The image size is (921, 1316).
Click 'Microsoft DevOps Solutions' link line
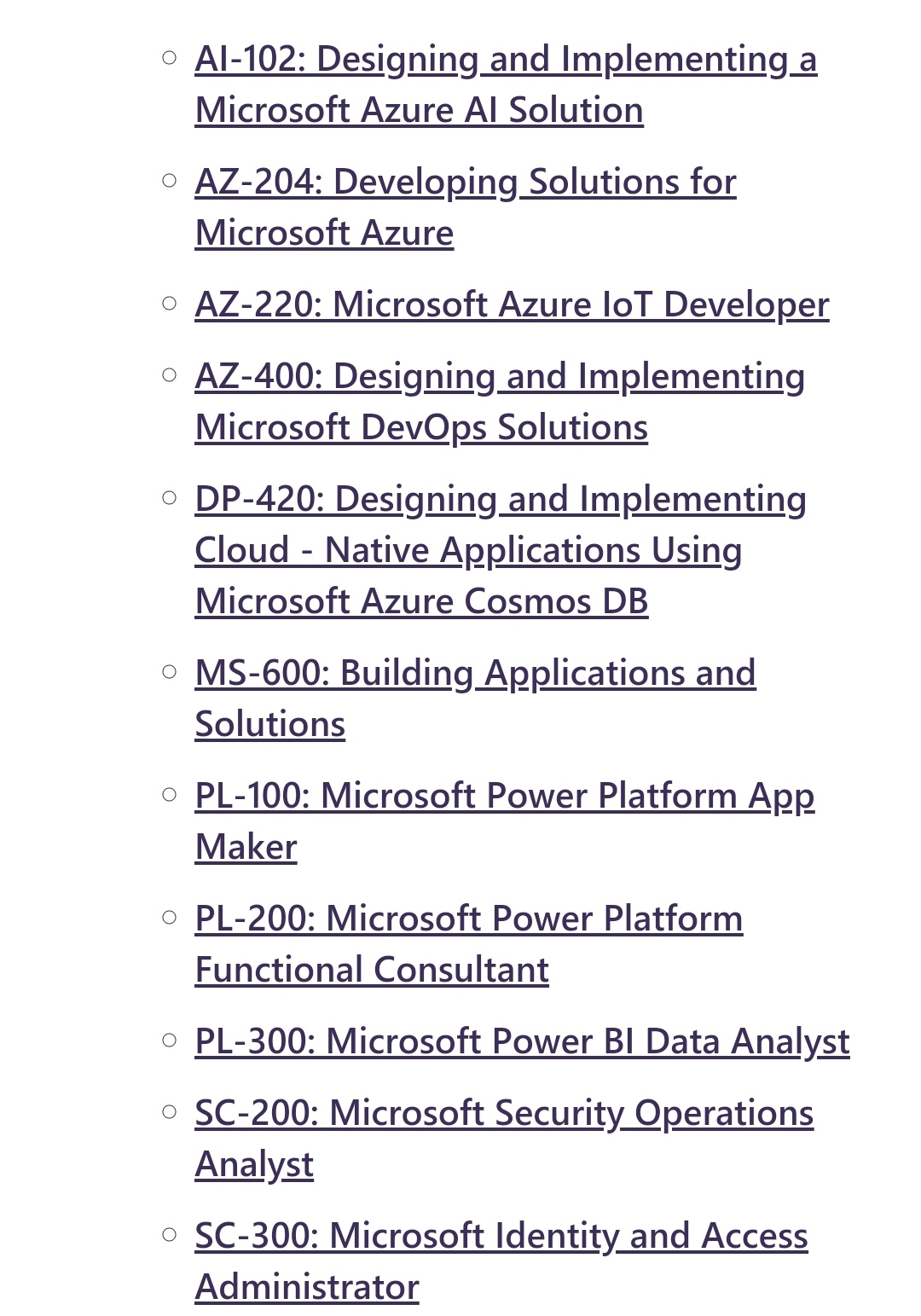tap(421, 428)
